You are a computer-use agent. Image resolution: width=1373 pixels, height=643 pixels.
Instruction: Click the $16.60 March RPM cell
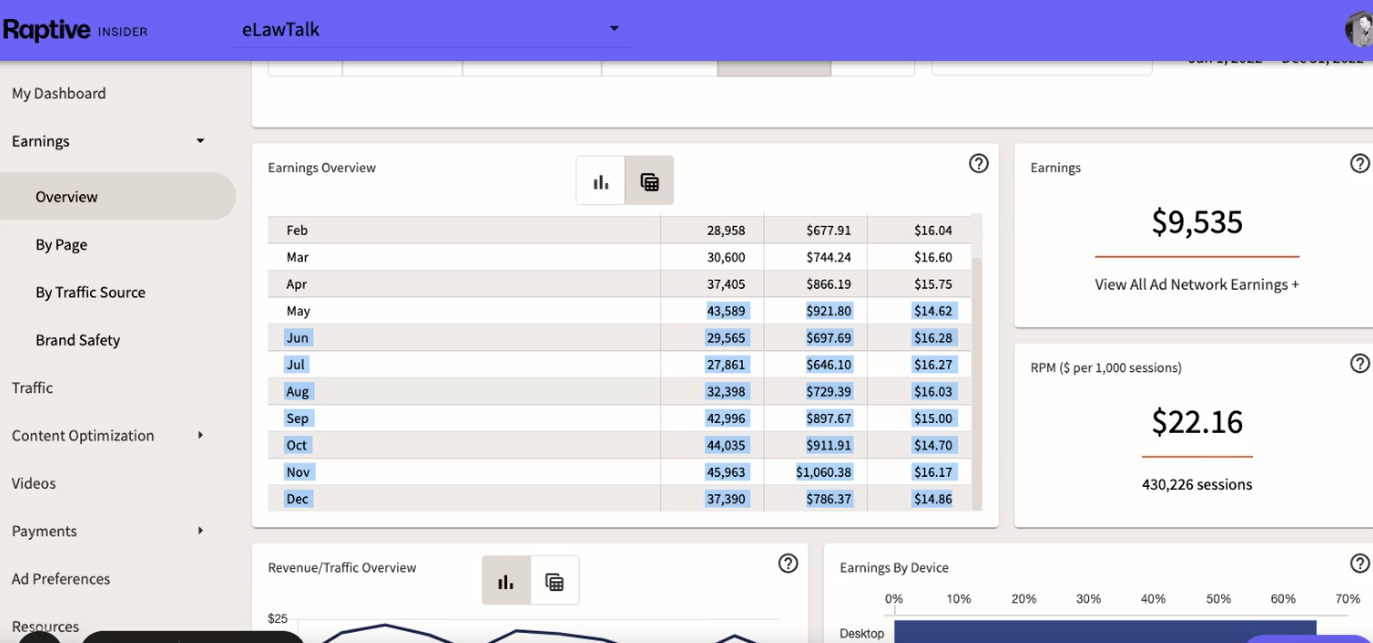coord(933,257)
